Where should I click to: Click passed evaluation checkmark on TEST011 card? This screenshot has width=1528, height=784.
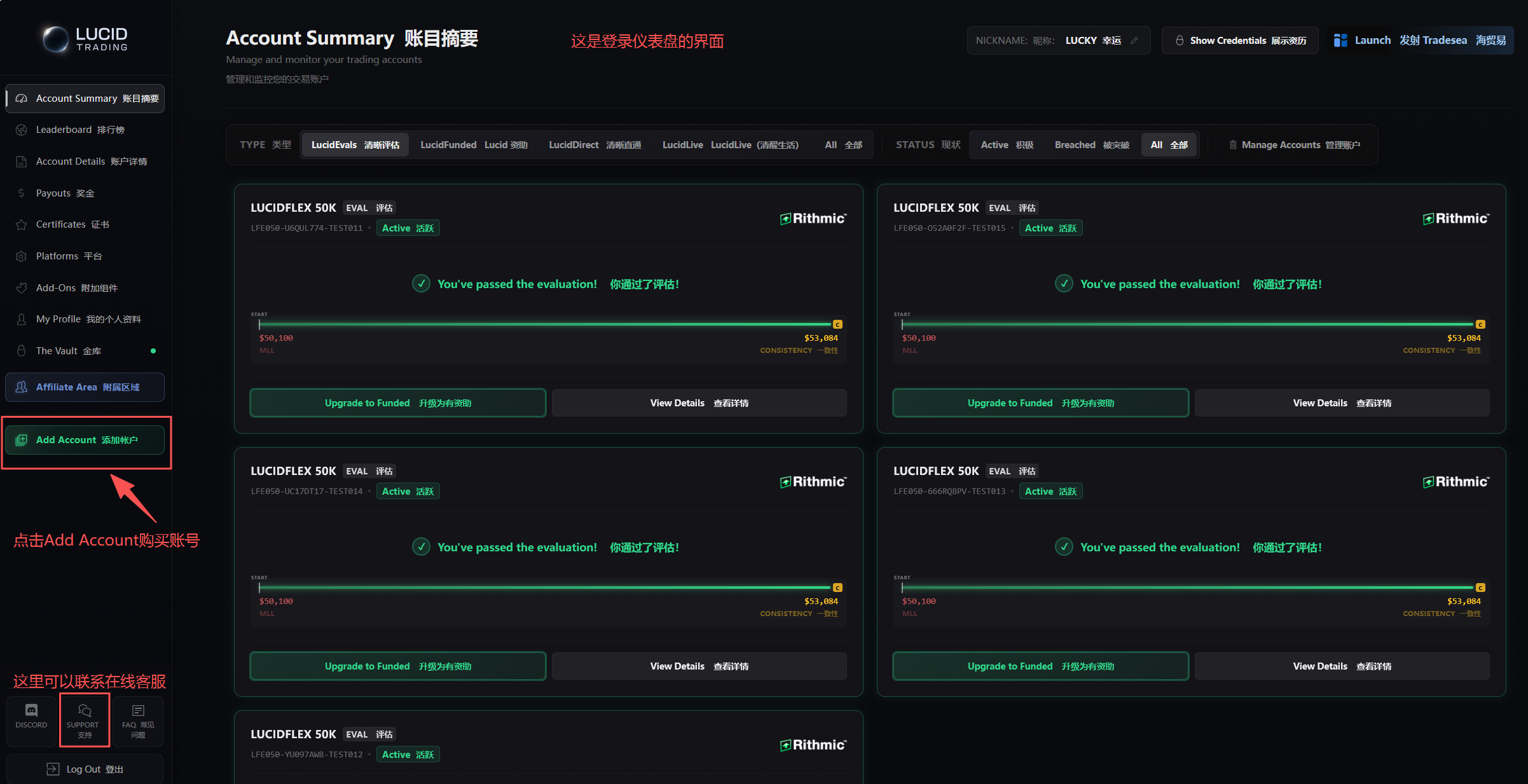coord(421,284)
